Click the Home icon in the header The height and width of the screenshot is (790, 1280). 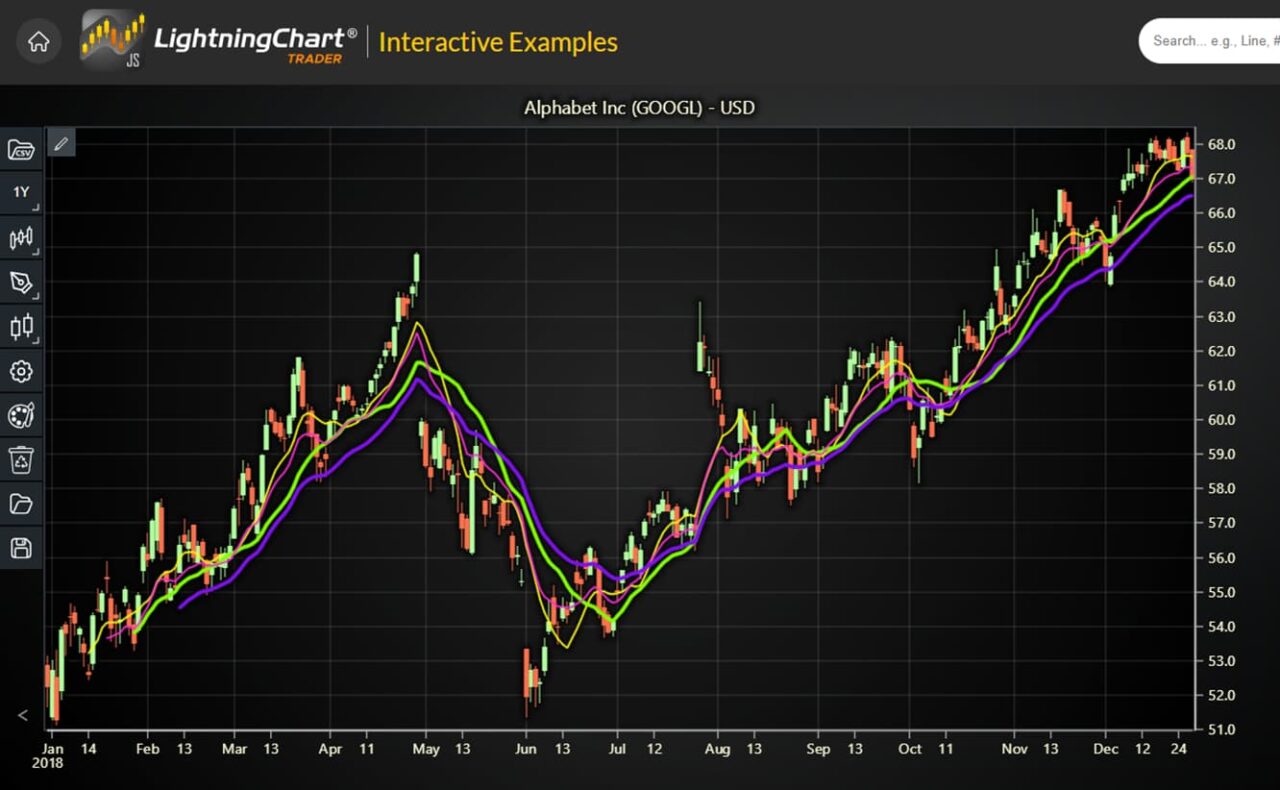pyautogui.click(x=38, y=41)
